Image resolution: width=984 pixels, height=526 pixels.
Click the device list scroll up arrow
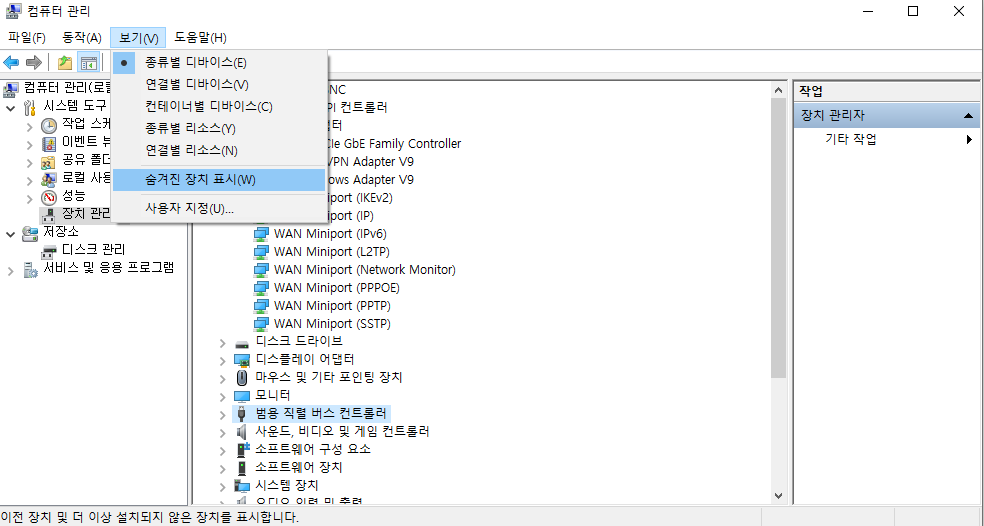pos(779,90)
